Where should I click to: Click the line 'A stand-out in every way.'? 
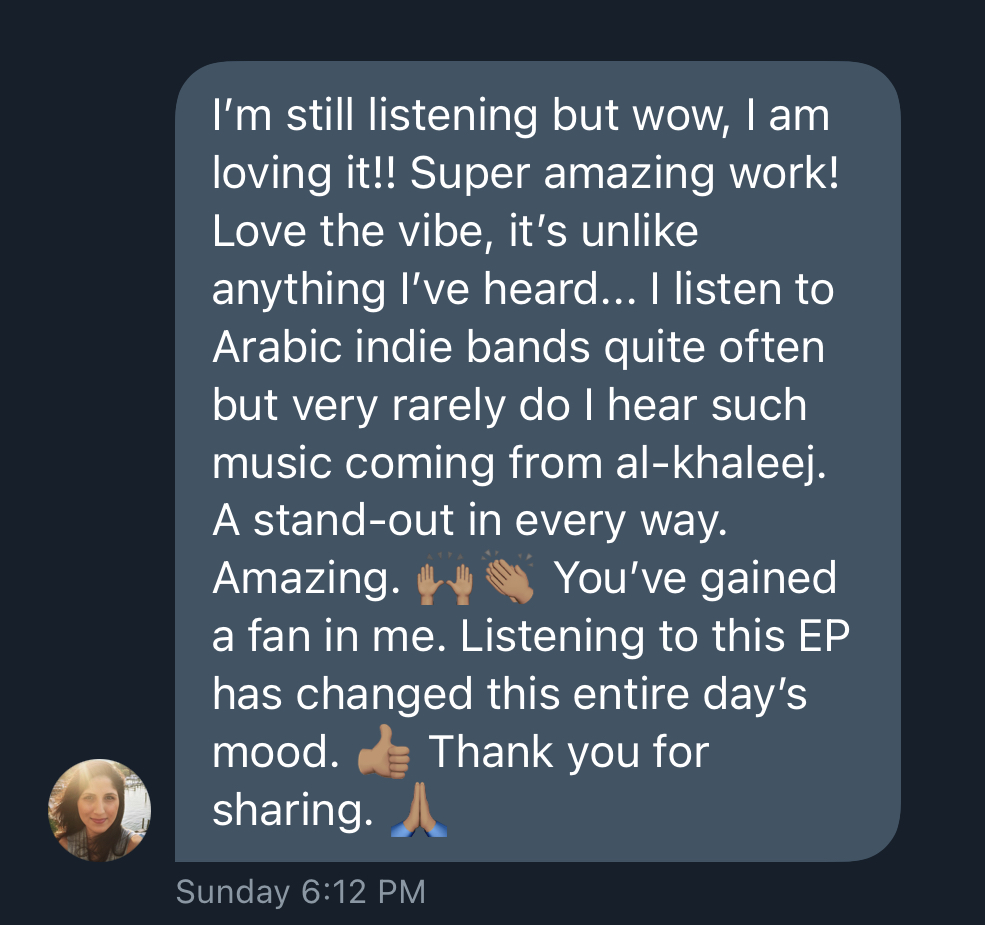(470, 520)
